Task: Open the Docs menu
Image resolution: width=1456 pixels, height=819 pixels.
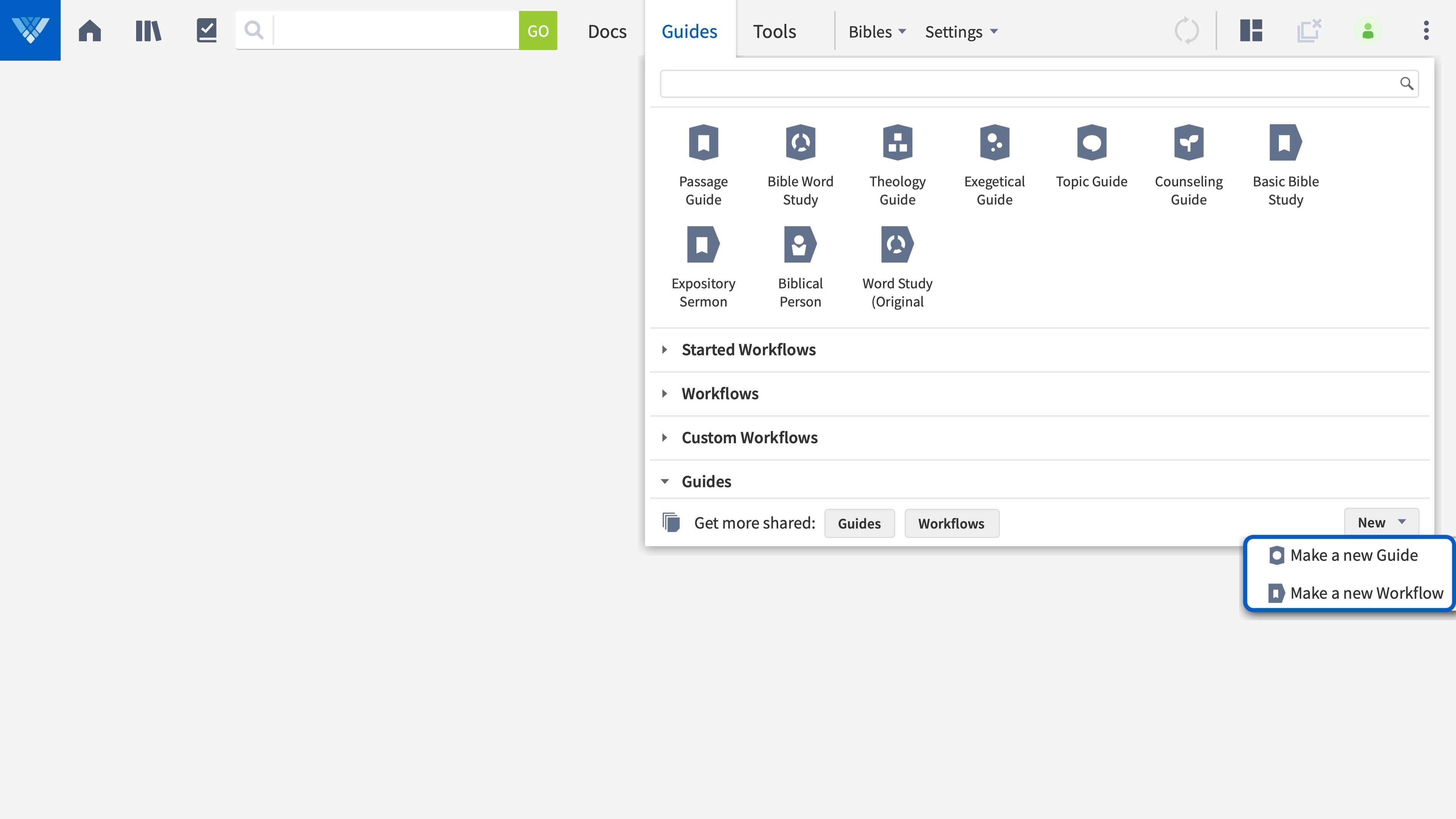Action: [607, 31]
